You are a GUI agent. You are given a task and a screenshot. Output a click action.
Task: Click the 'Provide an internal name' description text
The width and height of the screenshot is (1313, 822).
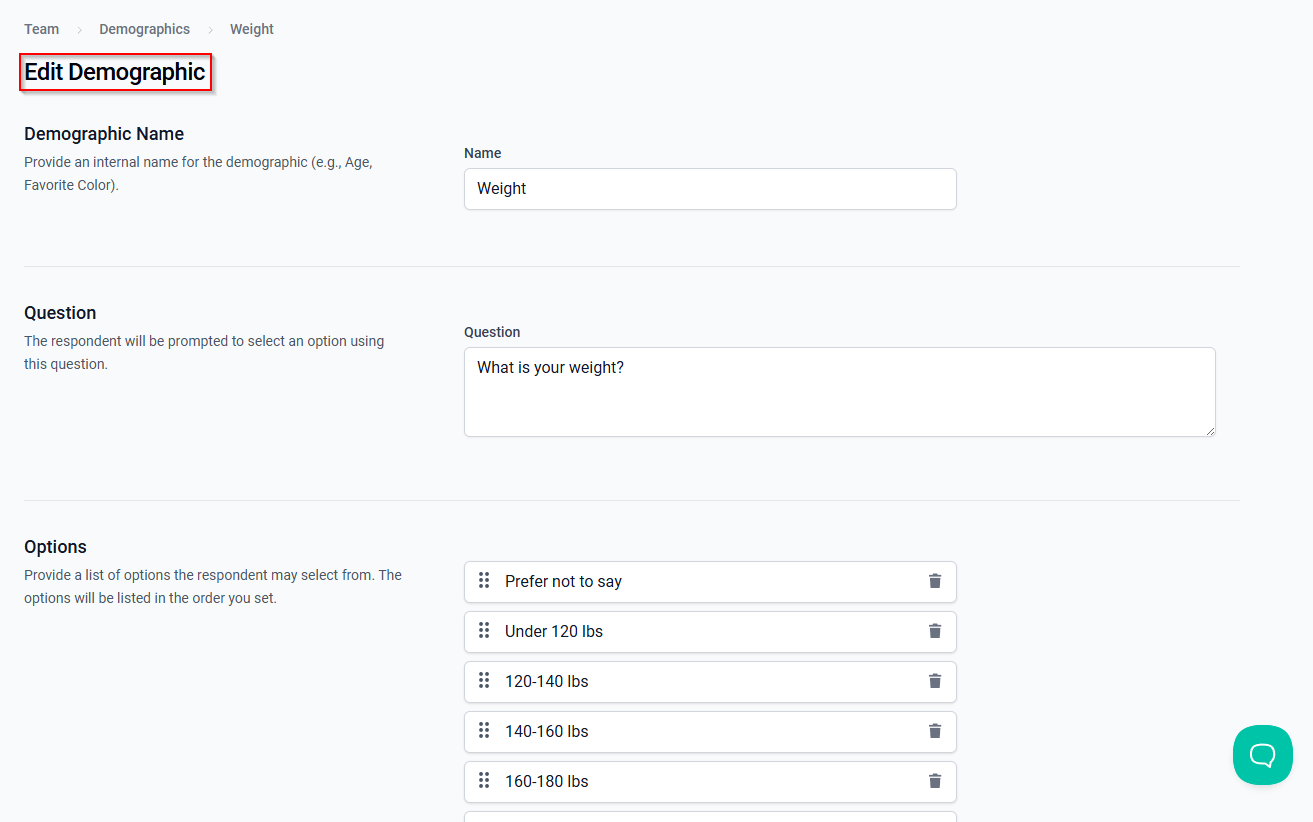(198, 174)
